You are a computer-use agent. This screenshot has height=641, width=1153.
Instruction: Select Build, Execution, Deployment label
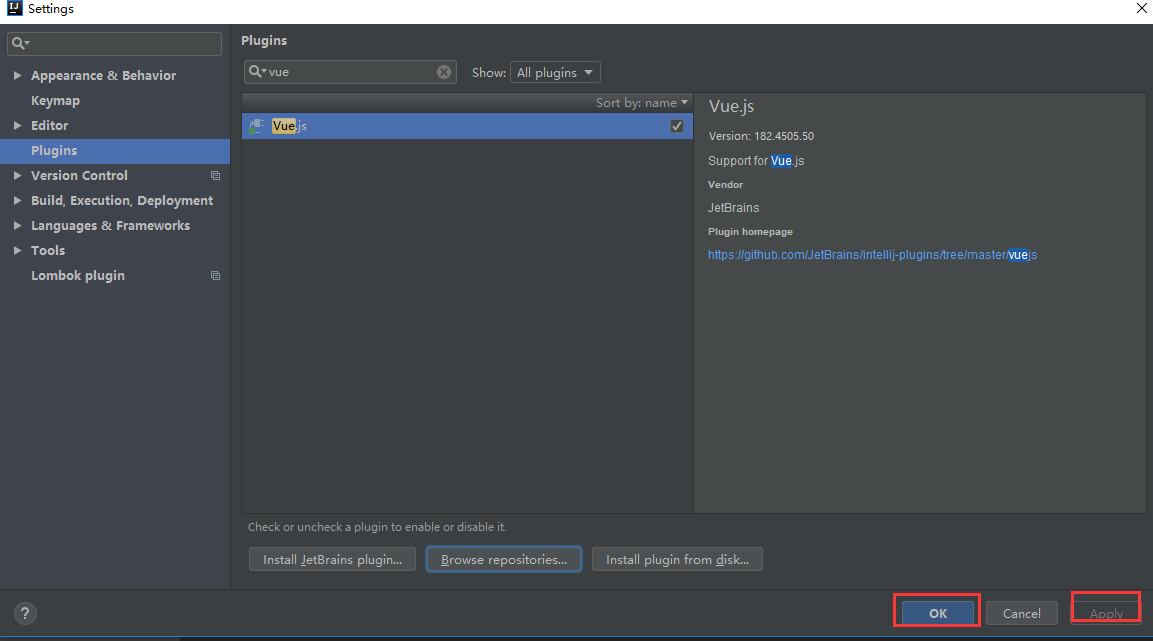(x=122, y=201)
